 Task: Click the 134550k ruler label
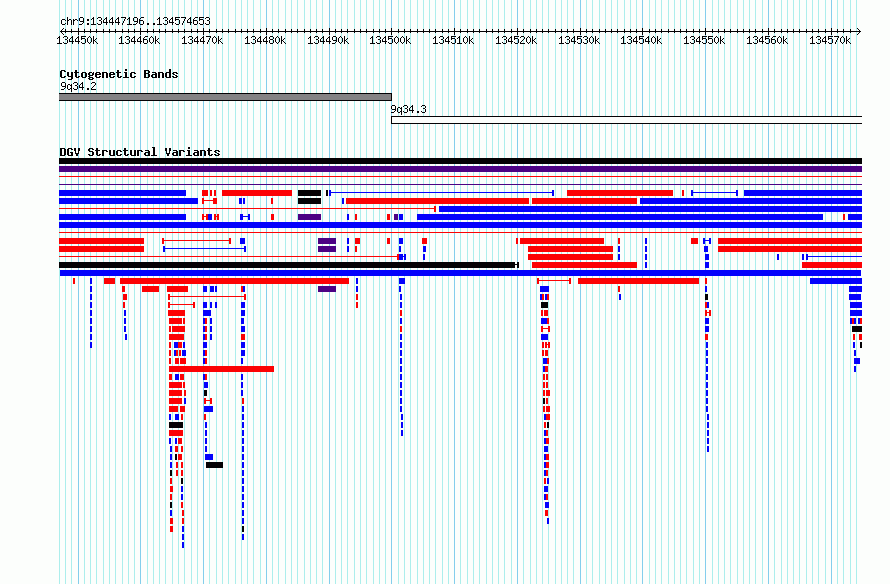(x=704, y=41)
